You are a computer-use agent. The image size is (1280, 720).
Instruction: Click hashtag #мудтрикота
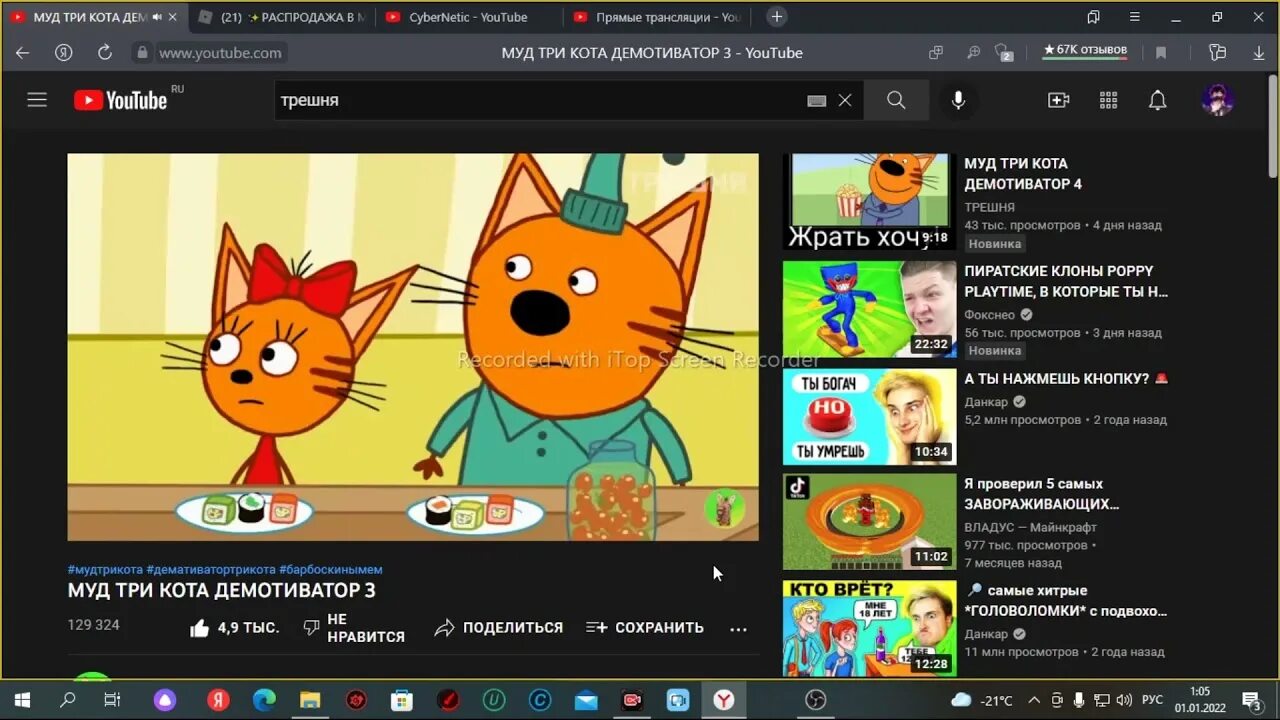coord(105,570)
